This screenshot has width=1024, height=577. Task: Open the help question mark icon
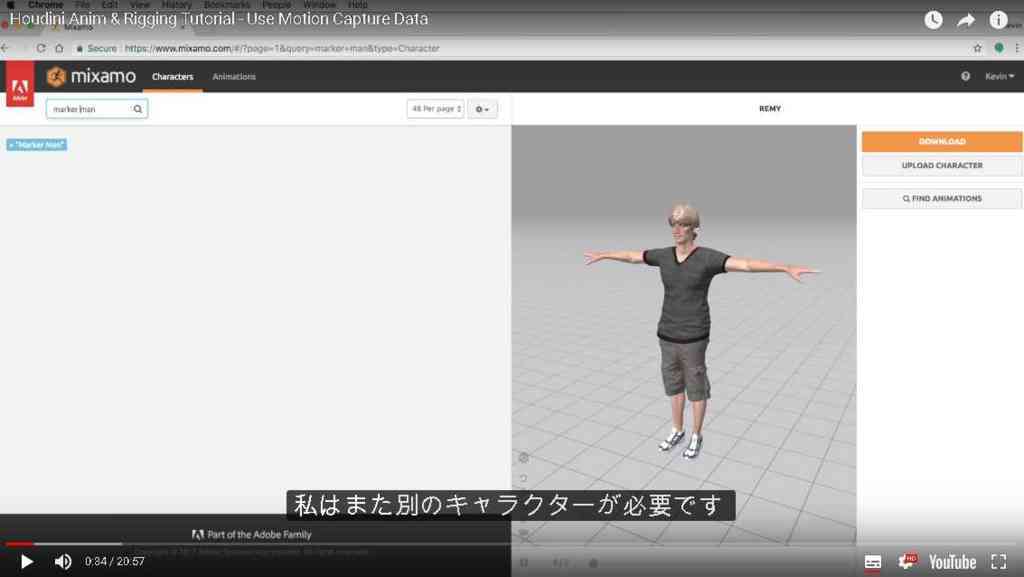(965, 76)
